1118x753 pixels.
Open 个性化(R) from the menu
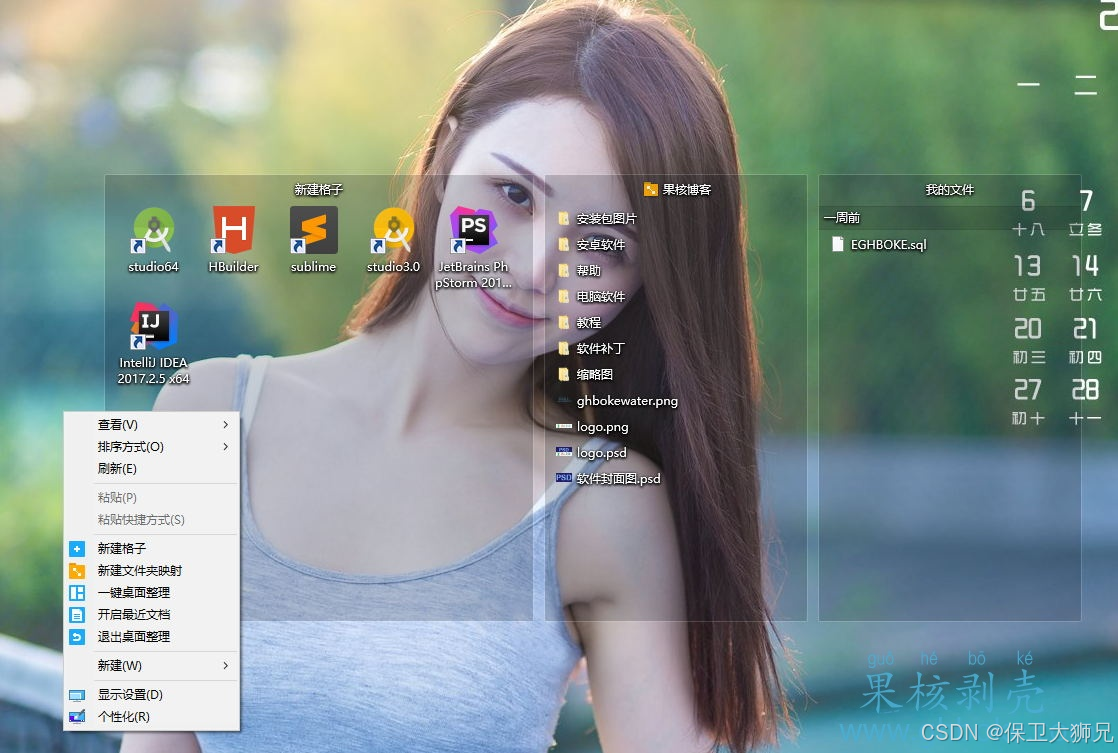click(151, 717)
